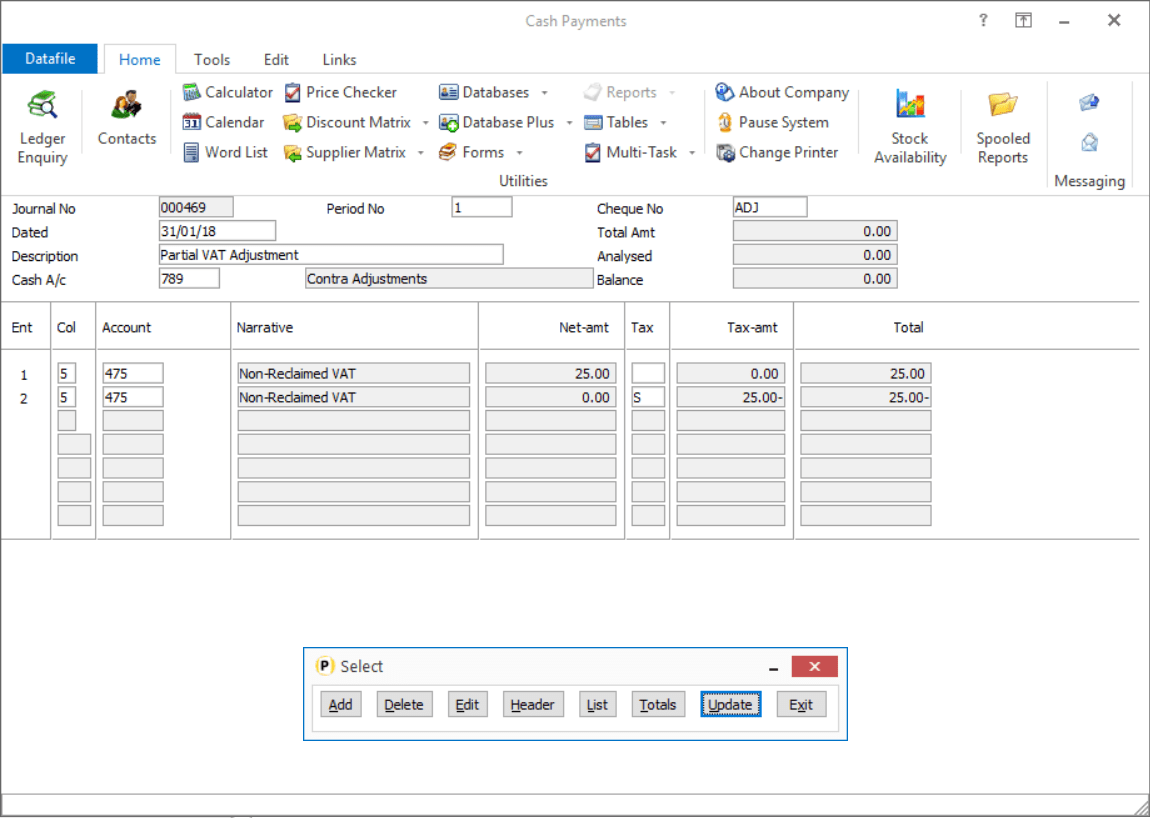Click the Journal No field 000469
Image resolution: width=1150 pixels, height=818 pixels.
coord(196,208)
